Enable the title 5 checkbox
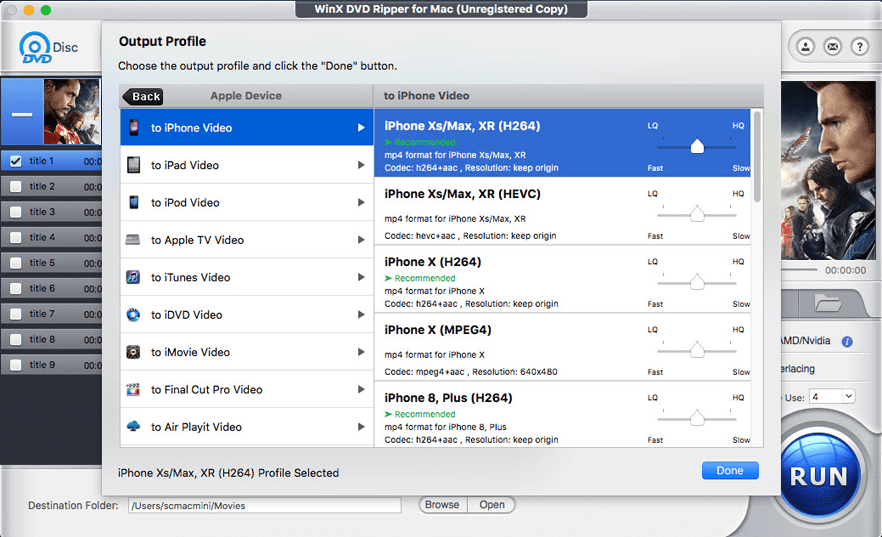 [x=16, y=263]
